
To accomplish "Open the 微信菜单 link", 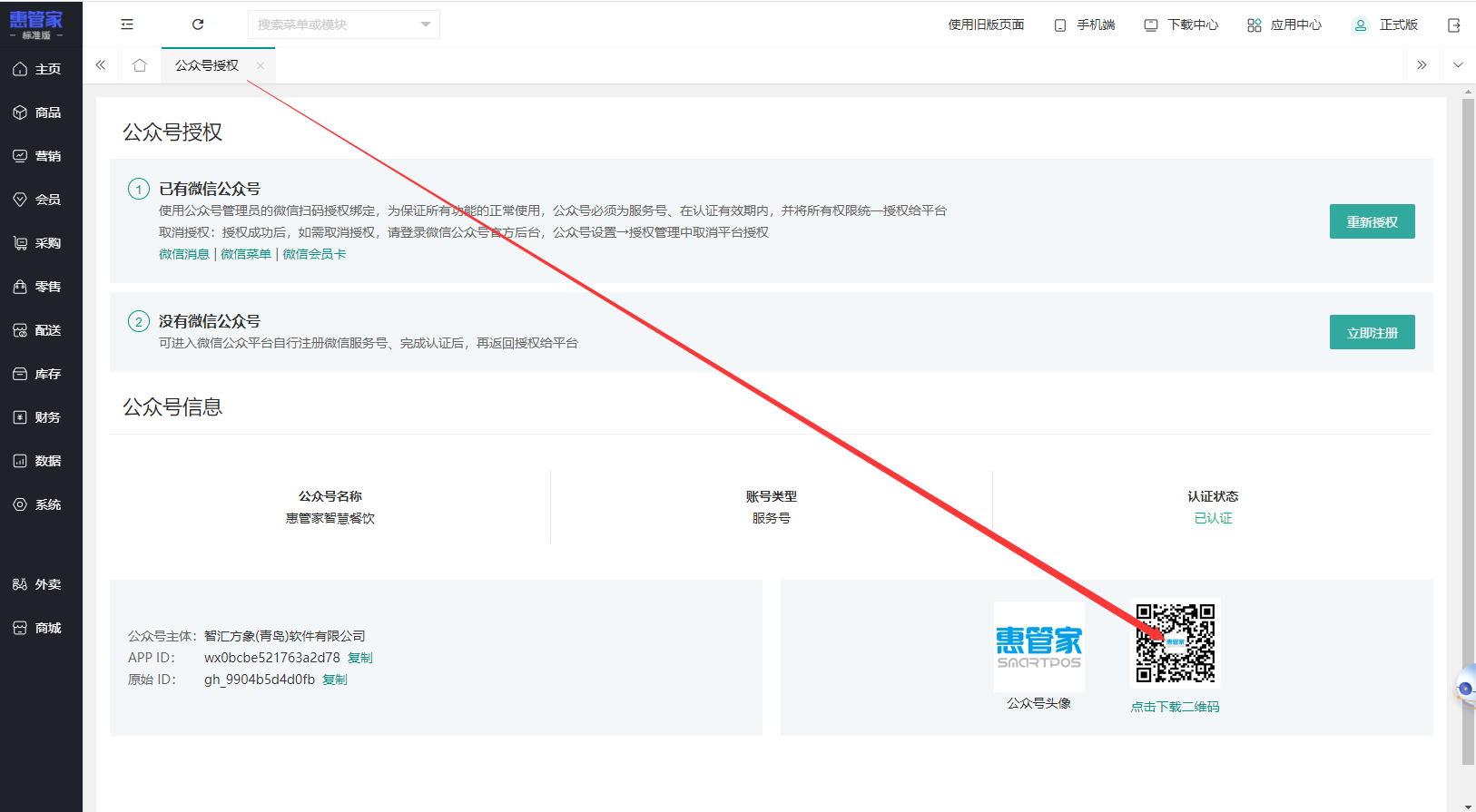I will point(246,254).
